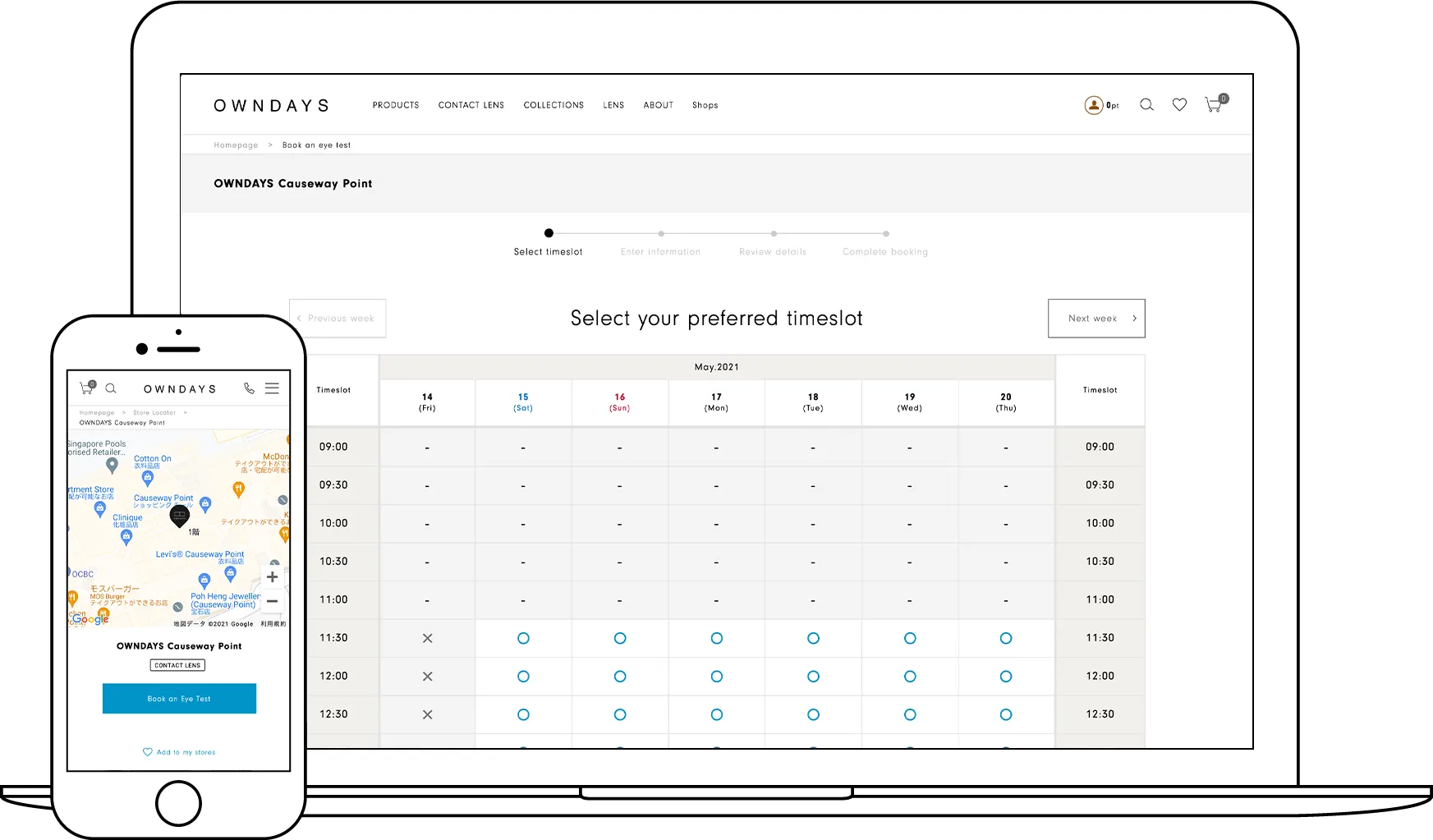Select 11:30 slot on Saturday 15
Image resolution: width=1433 pixels, height=840 pixels.
click(523, 638)
